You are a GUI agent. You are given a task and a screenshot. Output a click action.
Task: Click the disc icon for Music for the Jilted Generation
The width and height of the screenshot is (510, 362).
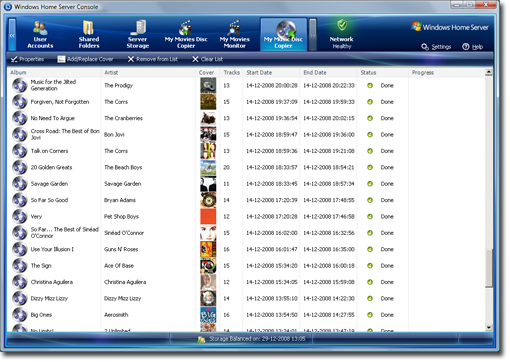click(20, 85)
